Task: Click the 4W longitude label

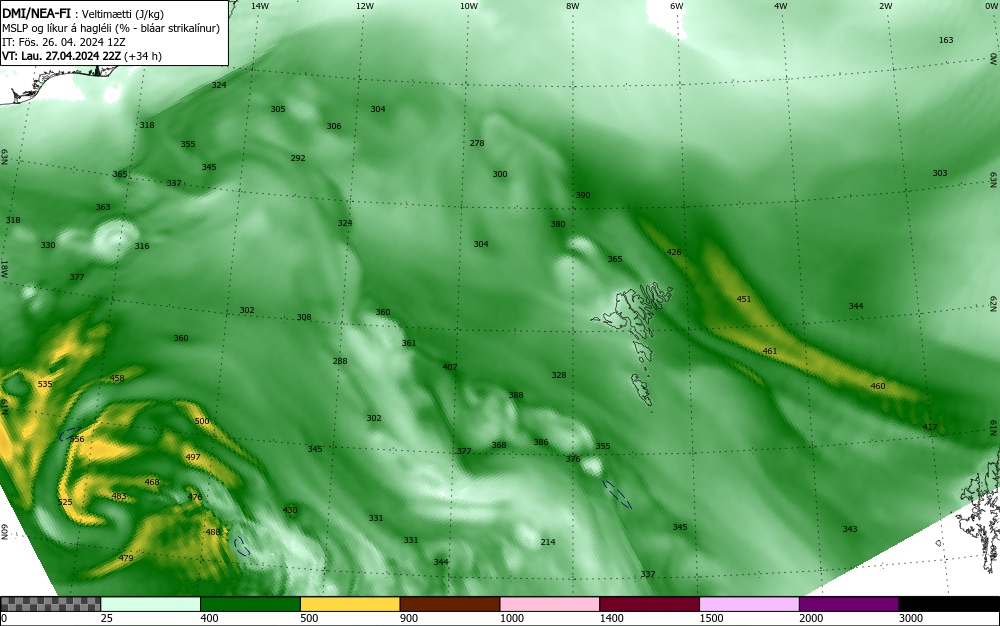Action: [781, 6]
